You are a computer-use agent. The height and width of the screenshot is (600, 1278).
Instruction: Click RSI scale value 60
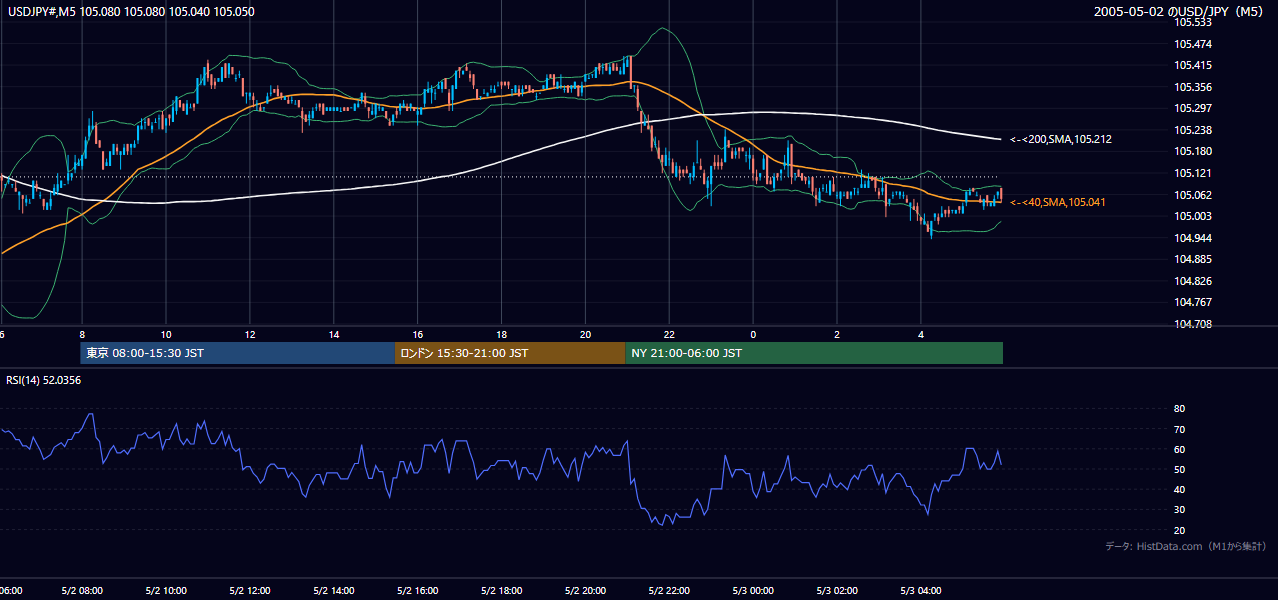[x=1180, y=449]
